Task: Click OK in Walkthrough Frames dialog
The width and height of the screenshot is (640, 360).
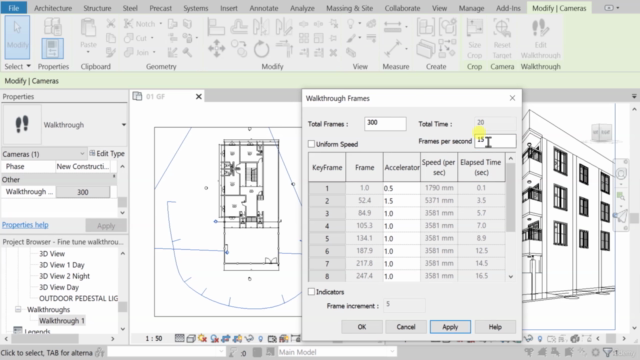Action: click(x=362, y=327)
